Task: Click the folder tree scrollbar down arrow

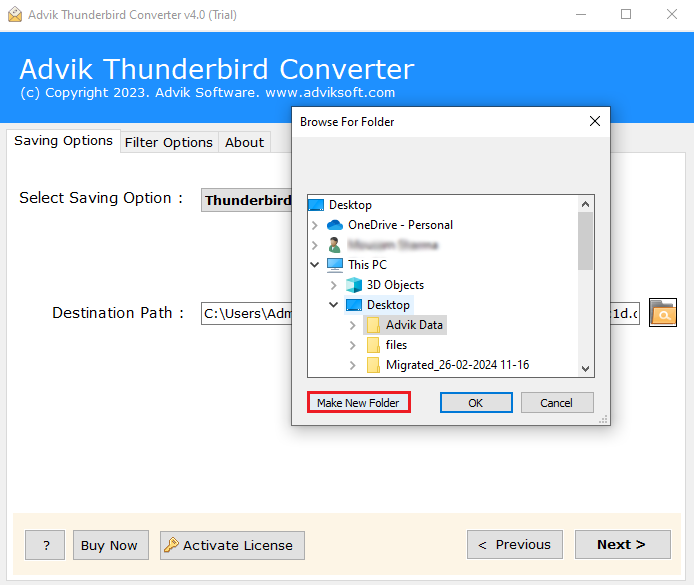Action: pos(585,368)
